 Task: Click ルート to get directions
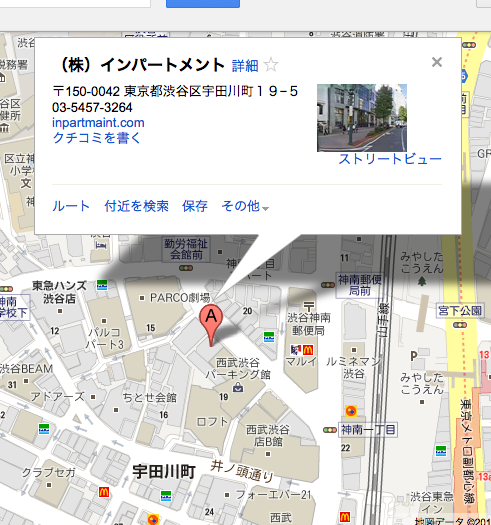(x=71, y=206)
